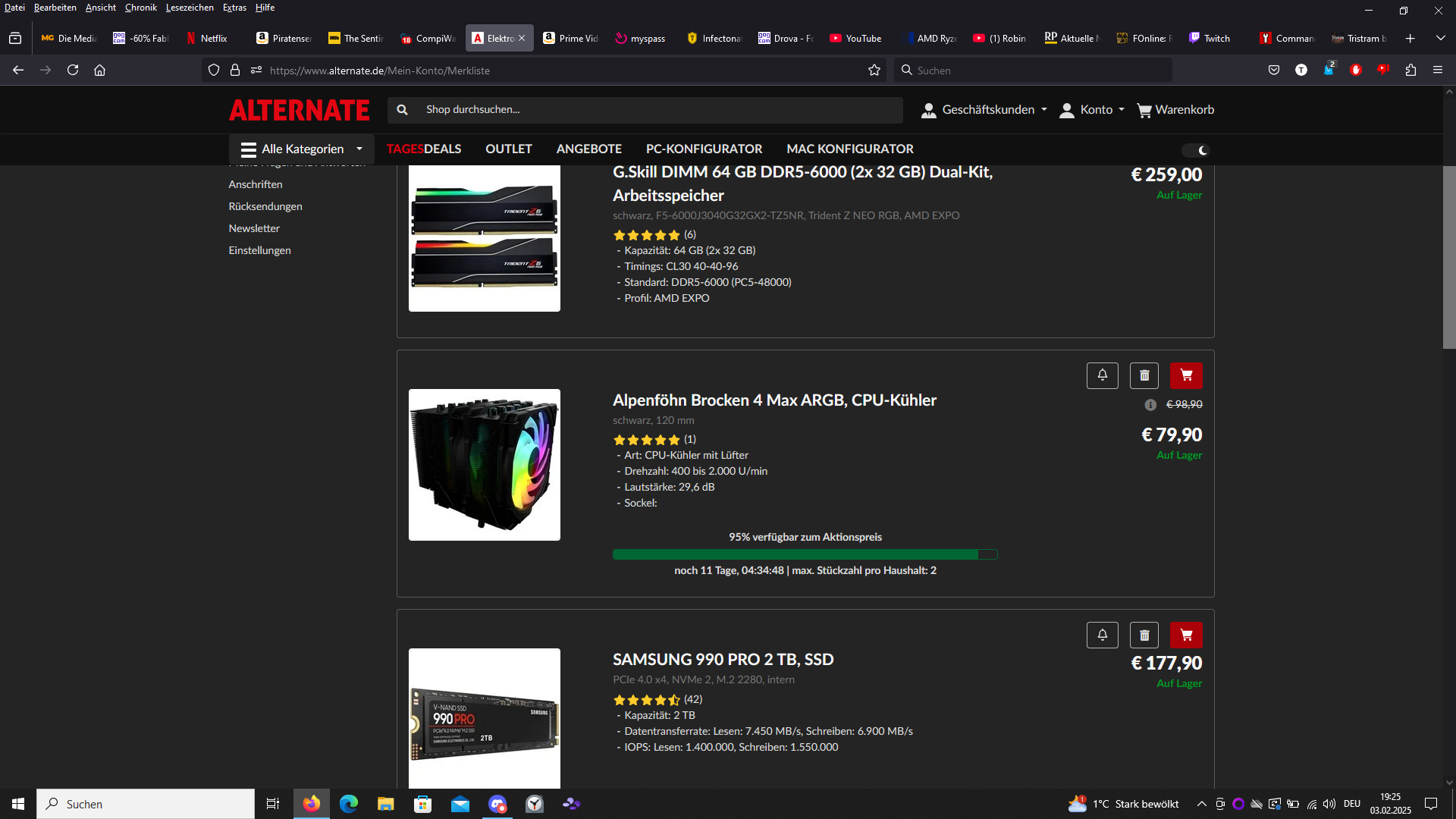Screen dimensions: 1456x819
Task: Open the PC-KONFIGURATOR page
Action: click(x=704, y=149)
